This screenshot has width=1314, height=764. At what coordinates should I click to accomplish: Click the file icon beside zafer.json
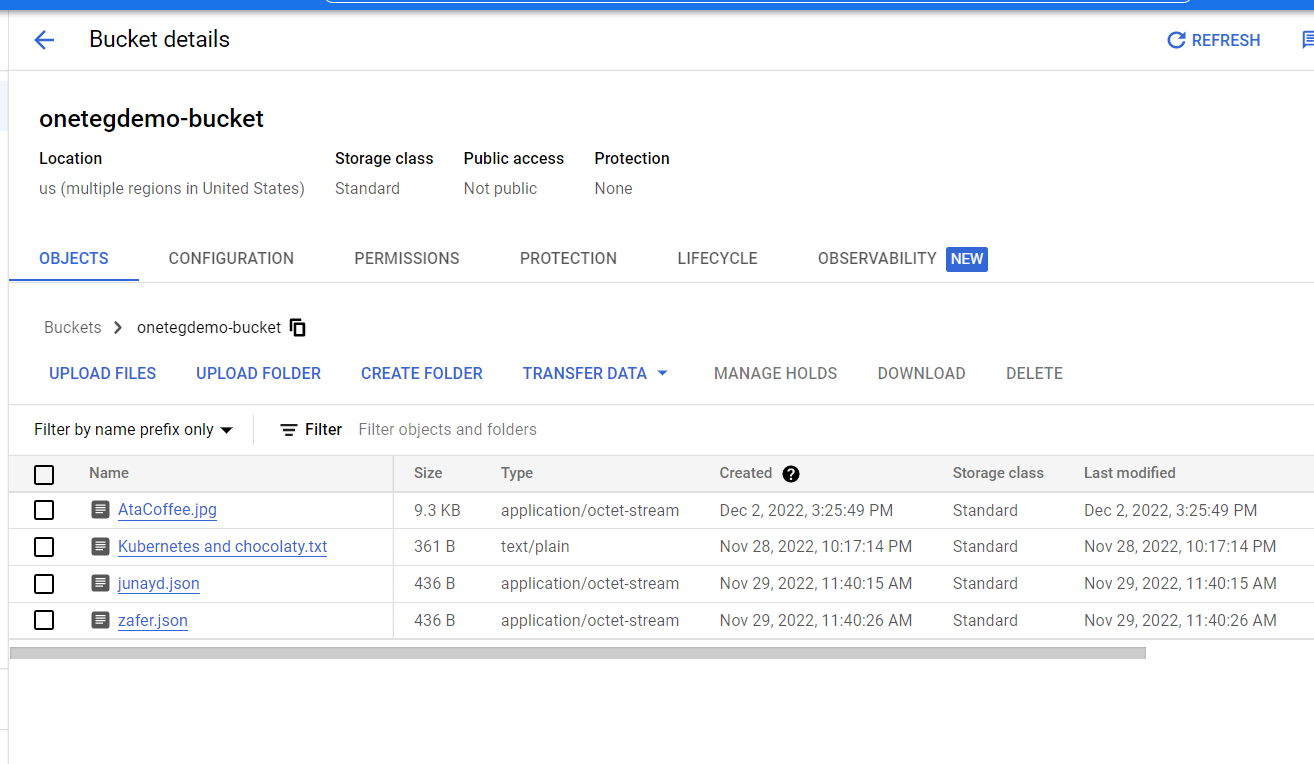100,620
